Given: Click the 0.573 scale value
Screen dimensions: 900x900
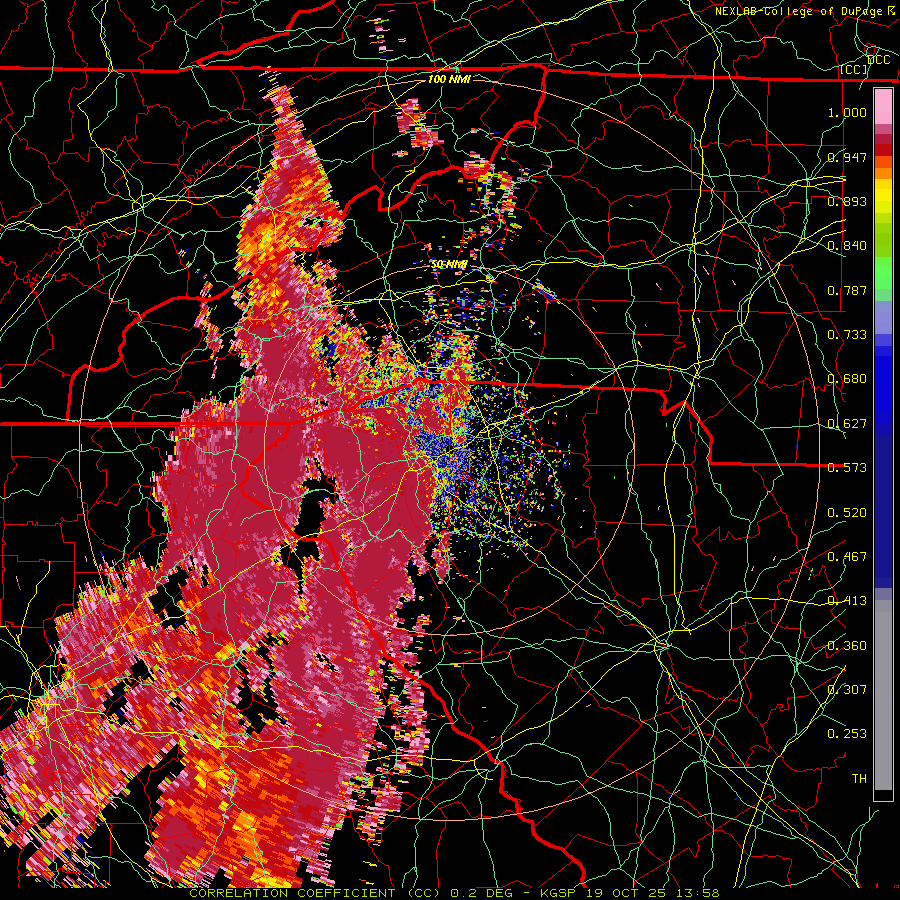Looking at the screenshot, I should pyautogui.click(x=847, y=468).
